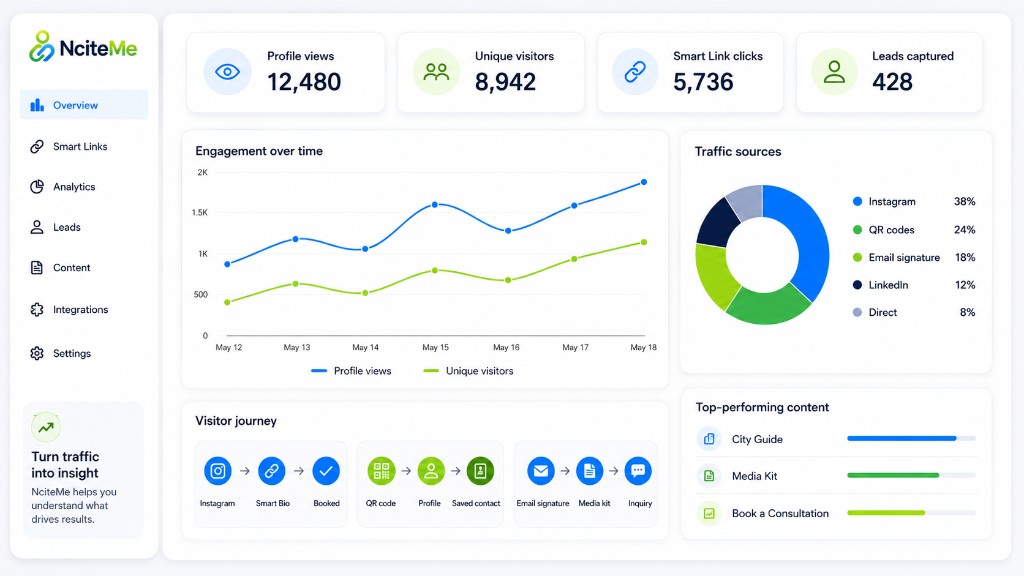Select the Booked checkmark icon
This screenshot has height=576, width=1024.
pos(326,471)
